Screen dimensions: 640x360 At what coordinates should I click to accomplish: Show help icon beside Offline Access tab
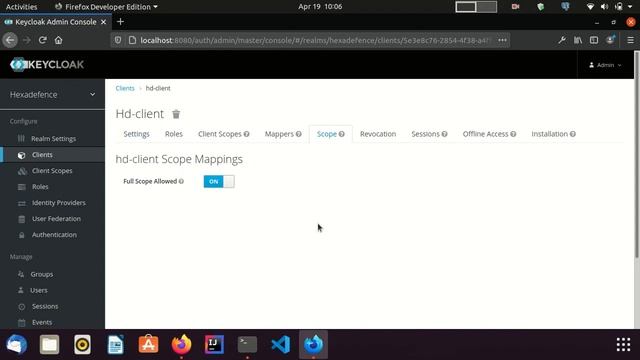tap(513, 134)
